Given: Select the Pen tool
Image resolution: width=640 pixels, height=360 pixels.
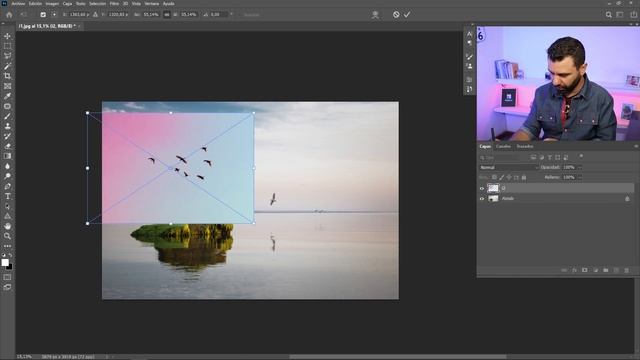Looking at the screenshot, I should (7, 186).
